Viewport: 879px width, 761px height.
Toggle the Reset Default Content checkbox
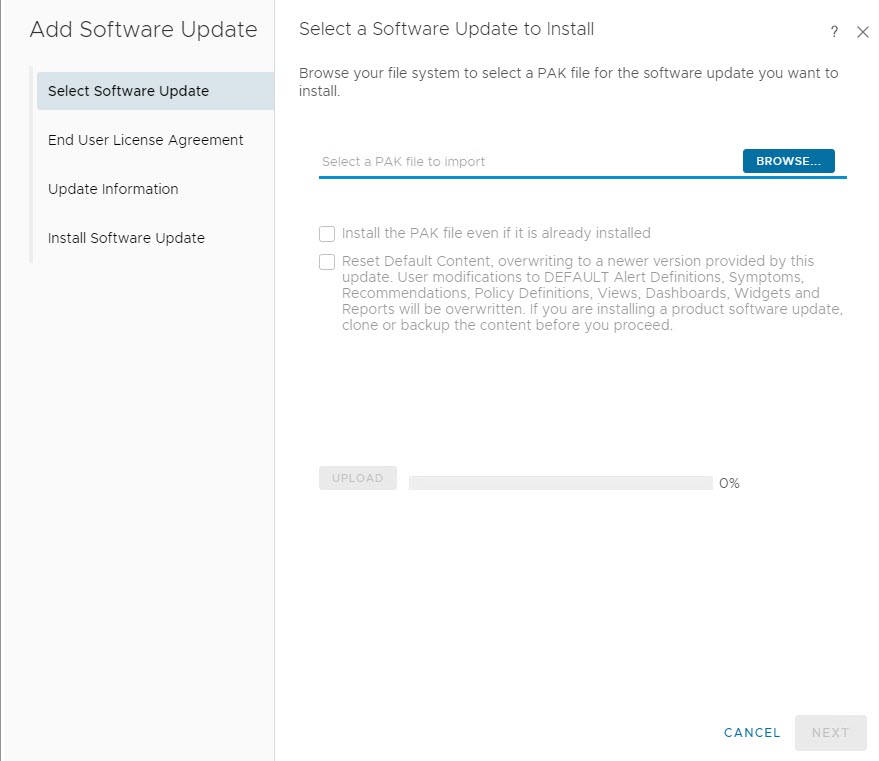click(x=327, y=262)
